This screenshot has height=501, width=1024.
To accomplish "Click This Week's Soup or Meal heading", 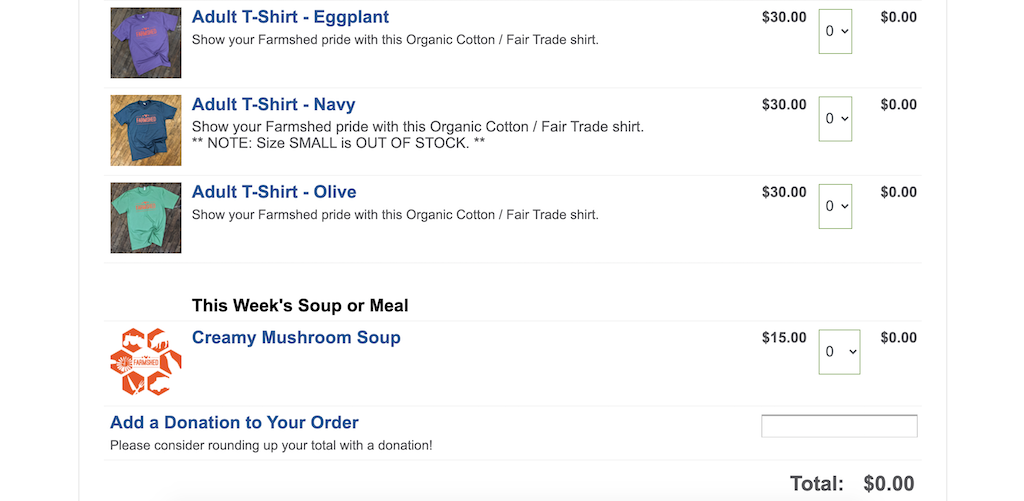I will (300, 305).
